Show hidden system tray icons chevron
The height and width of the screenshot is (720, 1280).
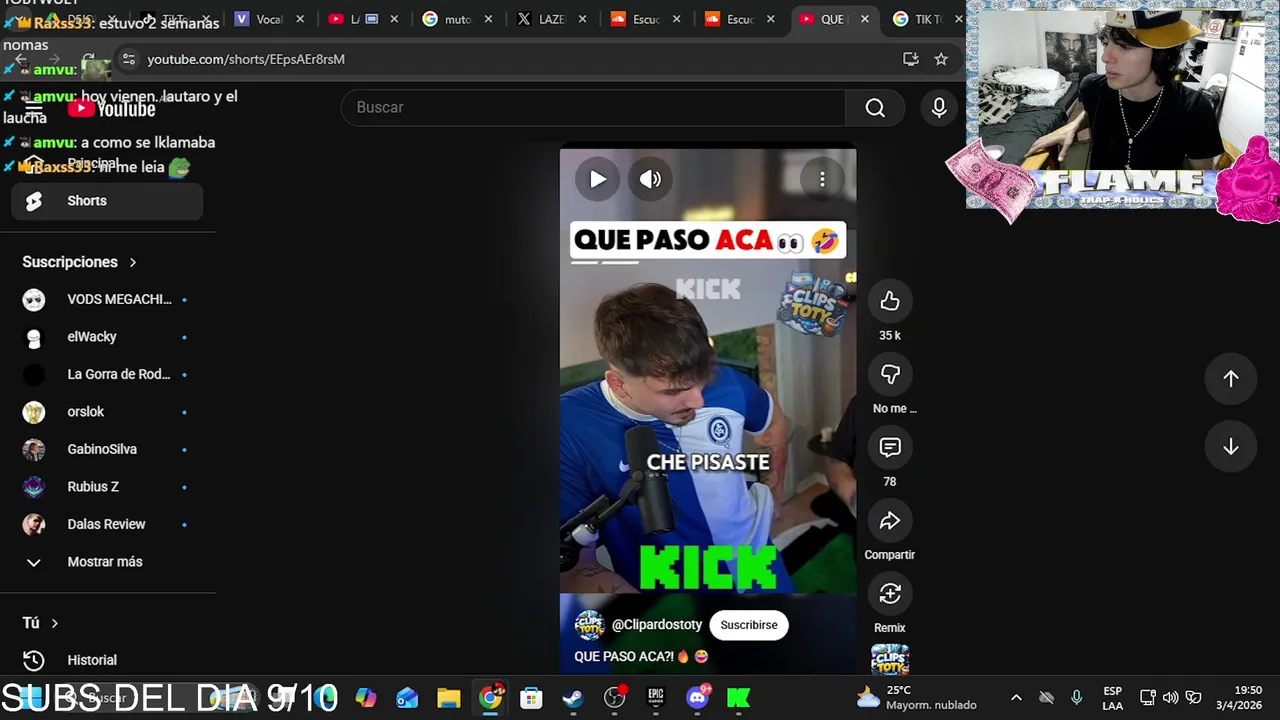(1016, 698)
